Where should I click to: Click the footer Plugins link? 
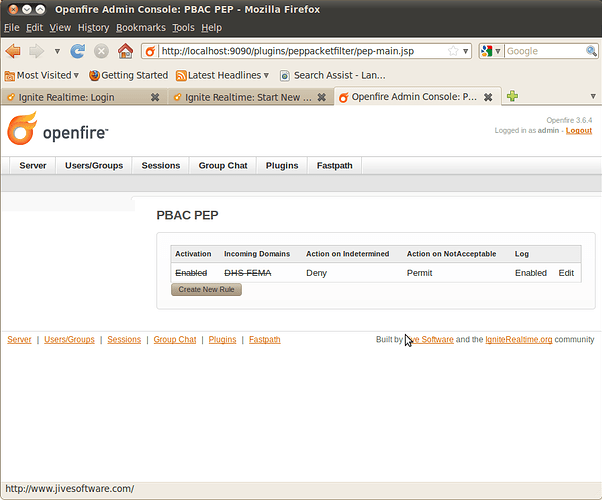pyautogui.click(x=222, y=339)
